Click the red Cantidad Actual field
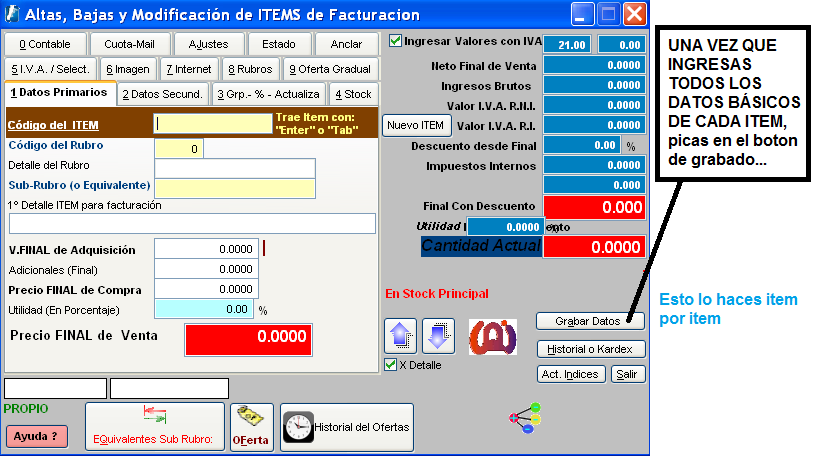 tap(594, 247)
